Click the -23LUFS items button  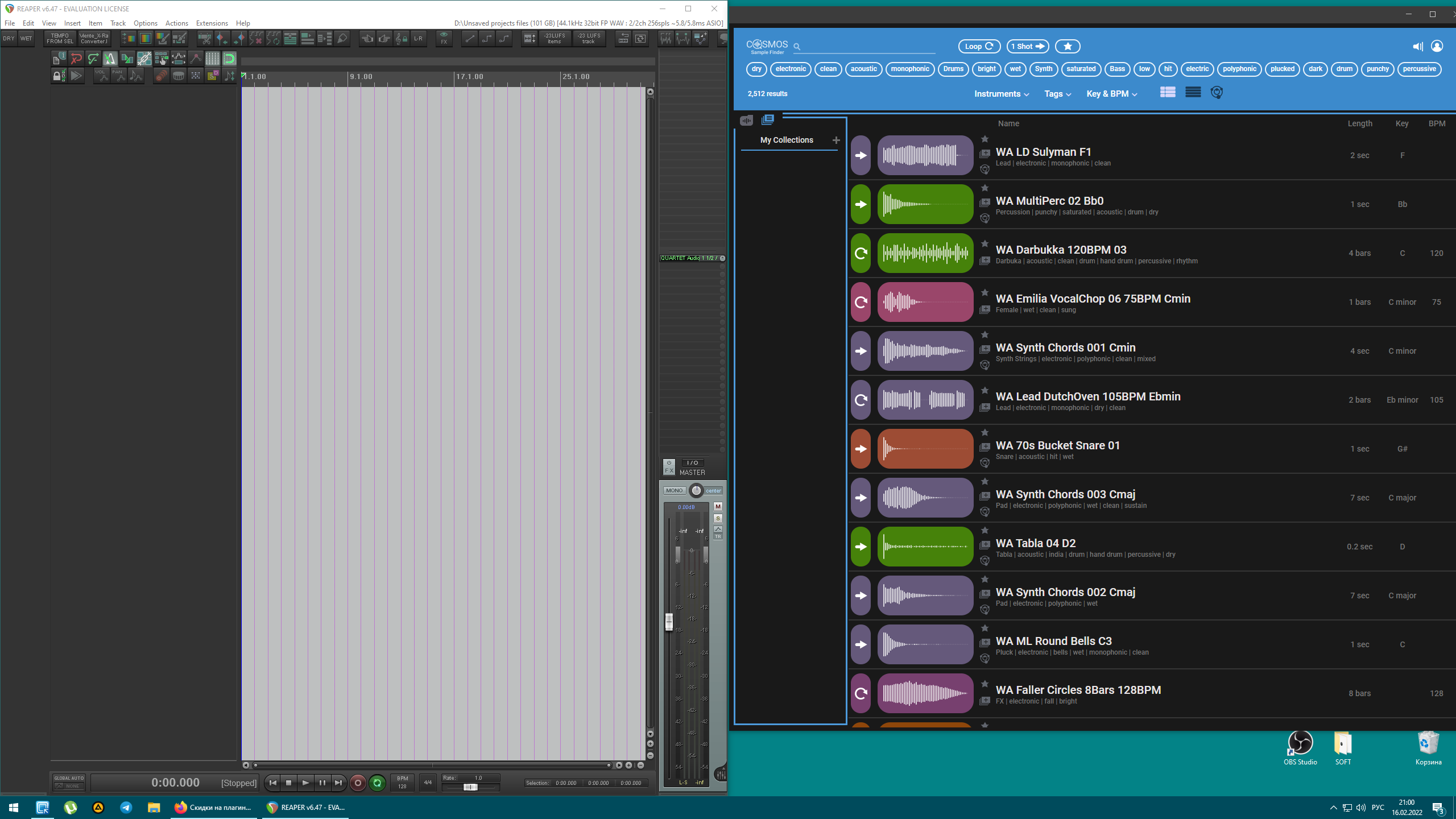tap(554, 38)
